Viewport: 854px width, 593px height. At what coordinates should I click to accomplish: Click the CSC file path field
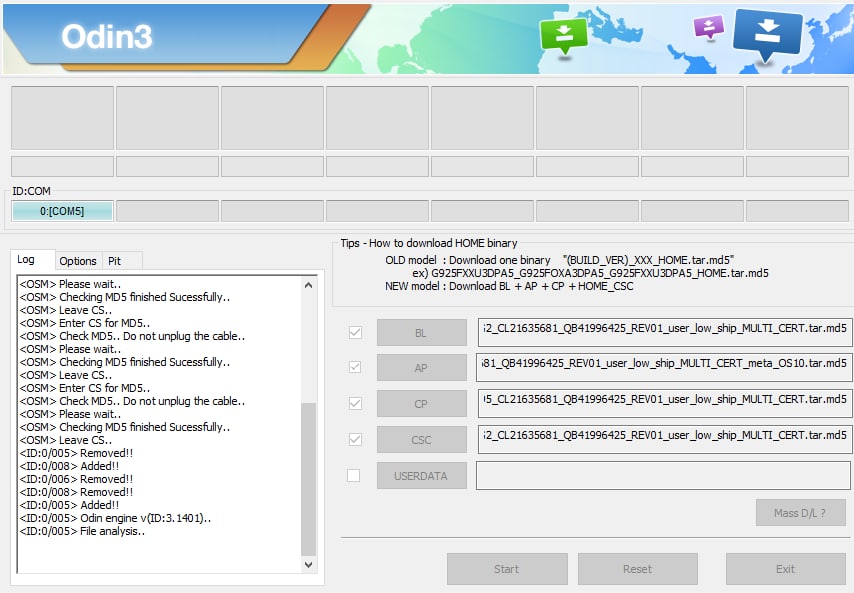[665, 439]
